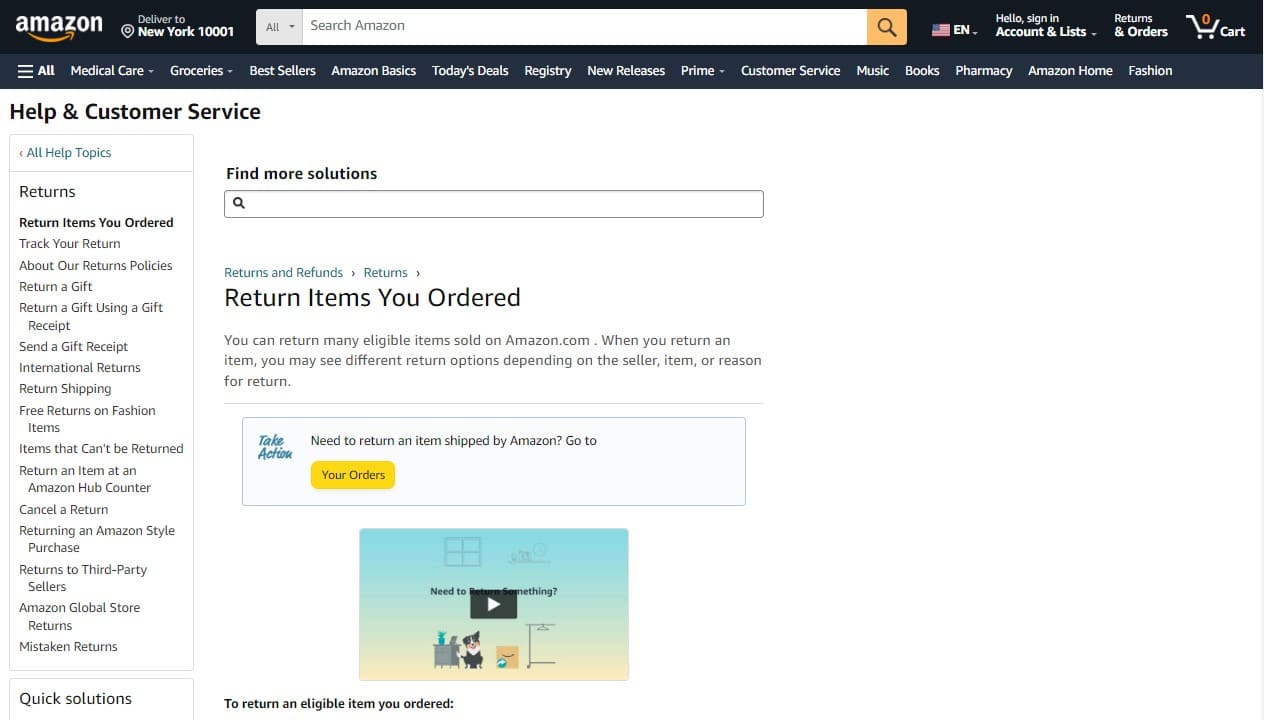
Task: Open the hamburger All menu
Action: pyautogui.click(x=35, y=70)
